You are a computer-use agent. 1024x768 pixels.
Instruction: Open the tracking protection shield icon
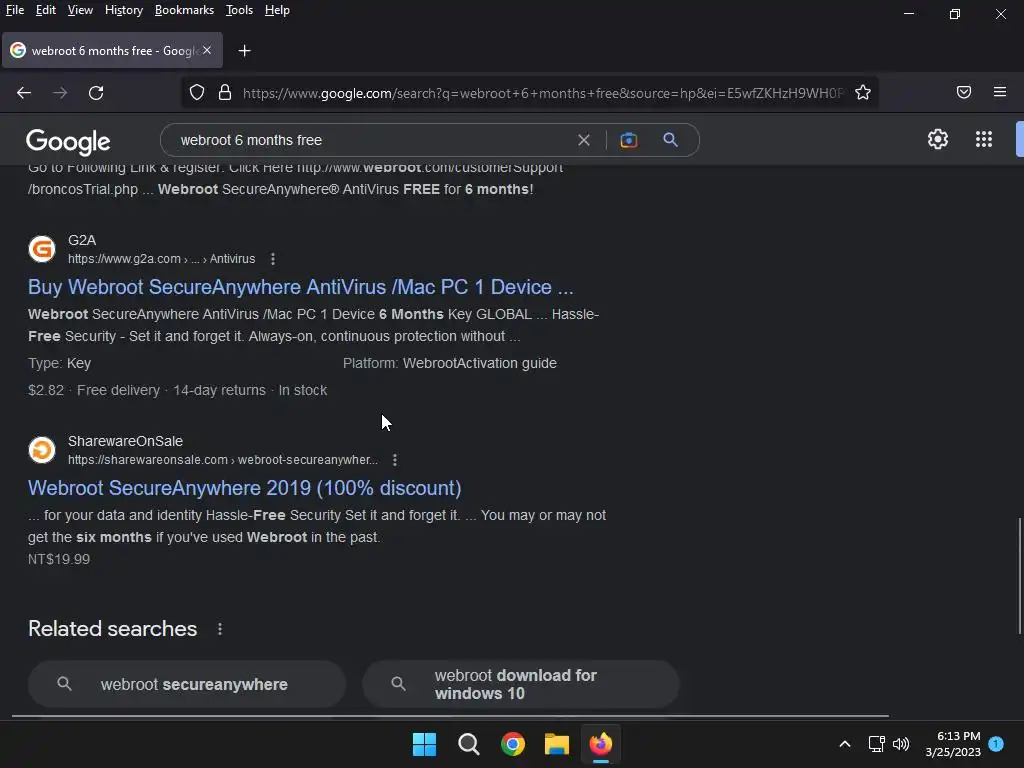tap(197, 93)
